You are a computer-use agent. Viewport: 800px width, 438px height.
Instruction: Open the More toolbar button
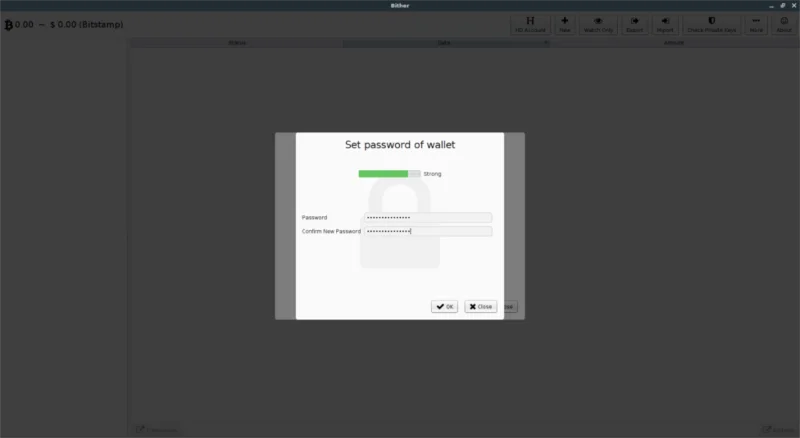point(756,25)
